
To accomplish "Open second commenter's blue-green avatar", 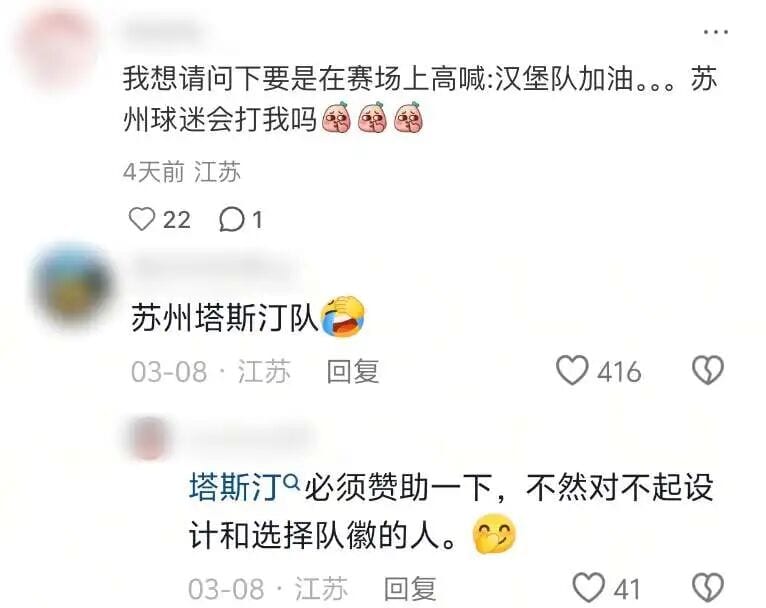I will (73, 286).
